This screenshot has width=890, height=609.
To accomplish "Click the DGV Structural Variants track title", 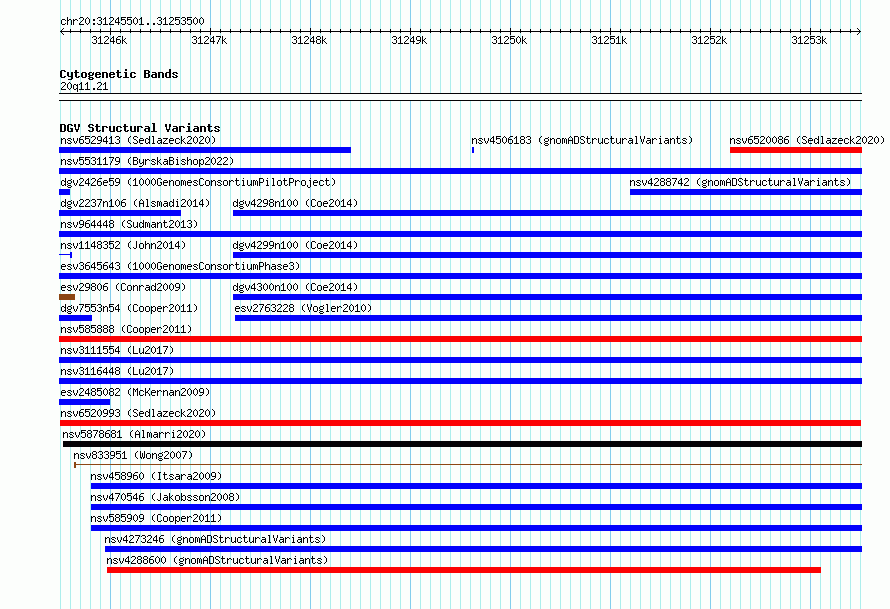I will pyautogui.click(x=140, y=128).
